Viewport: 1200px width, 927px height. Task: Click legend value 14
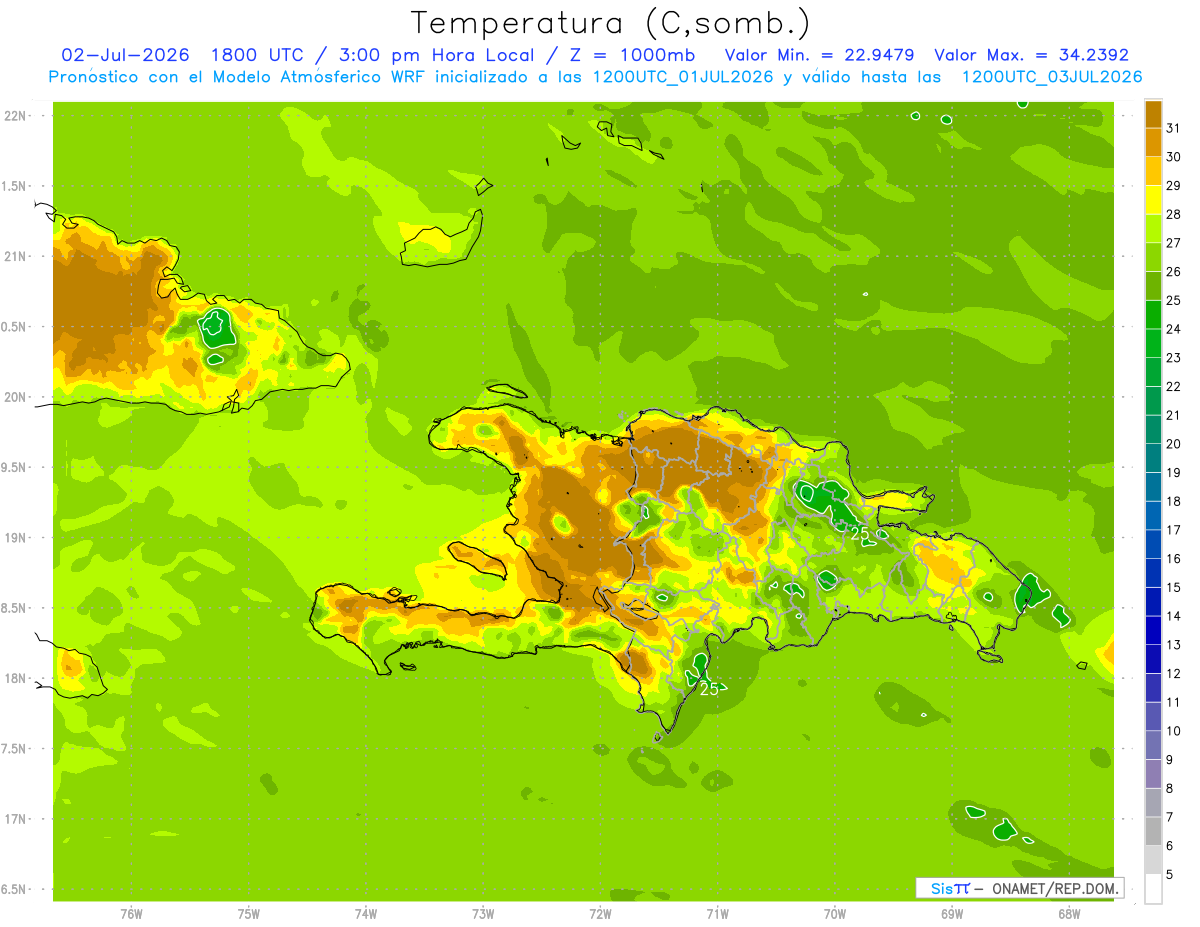[1174, 616]
